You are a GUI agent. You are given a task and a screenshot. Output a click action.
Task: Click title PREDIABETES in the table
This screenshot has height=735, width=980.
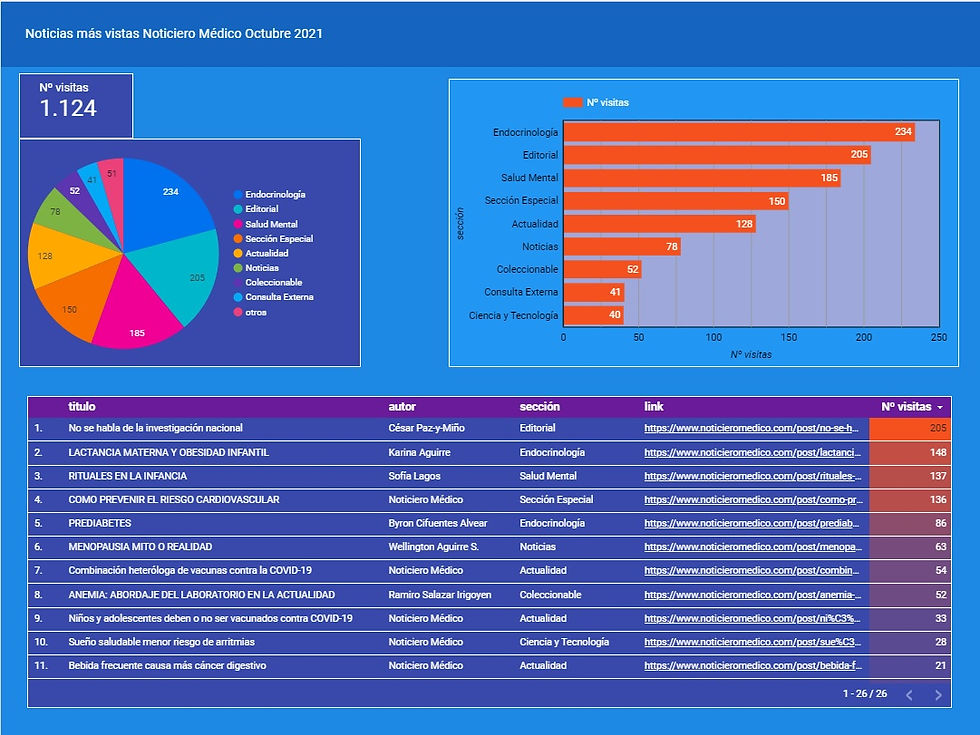pos(100,524)
